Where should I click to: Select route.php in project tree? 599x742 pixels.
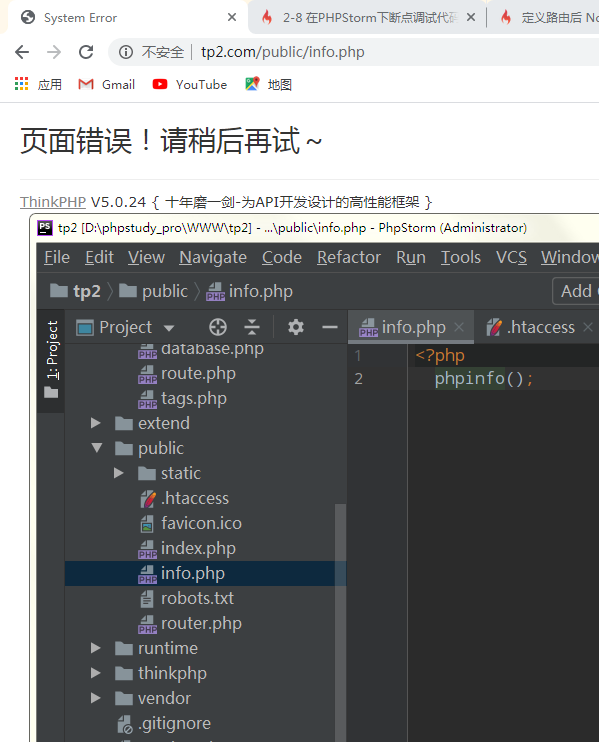tap(187, 374)
